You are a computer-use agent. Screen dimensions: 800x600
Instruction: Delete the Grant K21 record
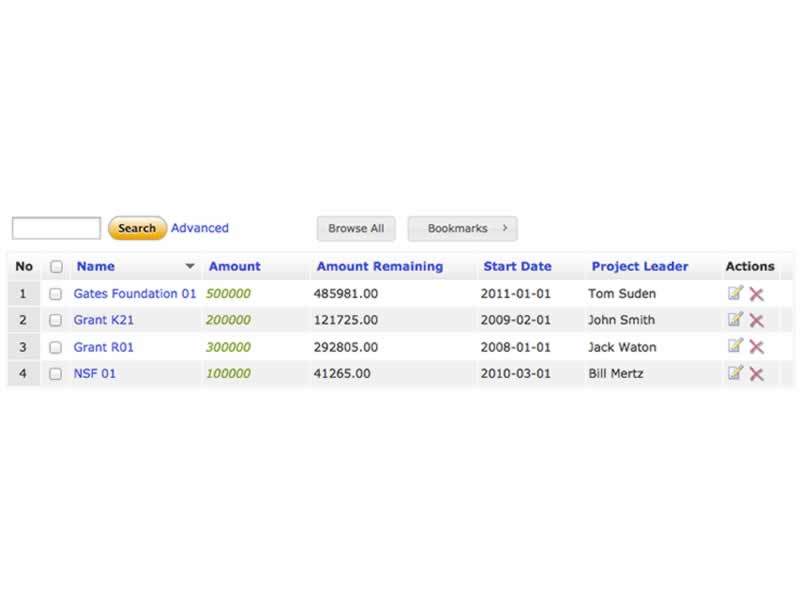coord(757,321)
